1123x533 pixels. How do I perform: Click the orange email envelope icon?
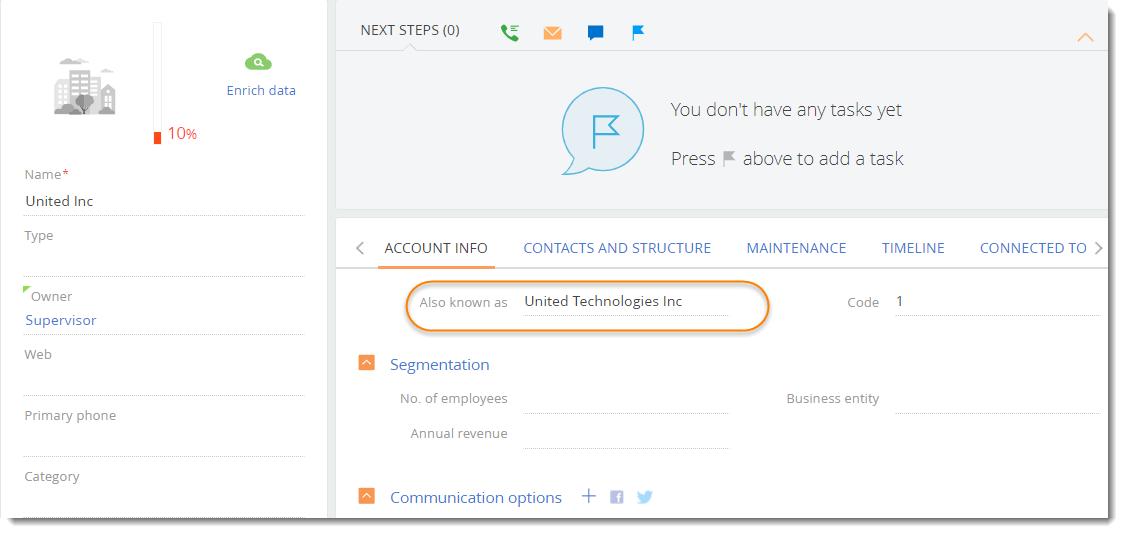pyautogui.click(x=552, y=33)
